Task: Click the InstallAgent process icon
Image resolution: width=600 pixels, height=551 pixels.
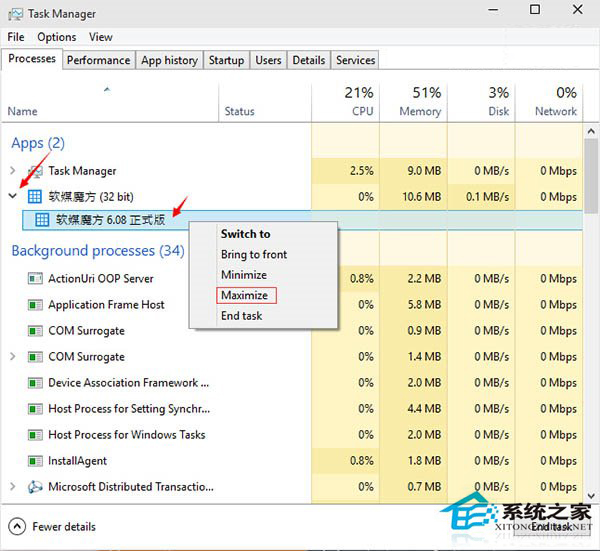Action: [x=35, y=461]
